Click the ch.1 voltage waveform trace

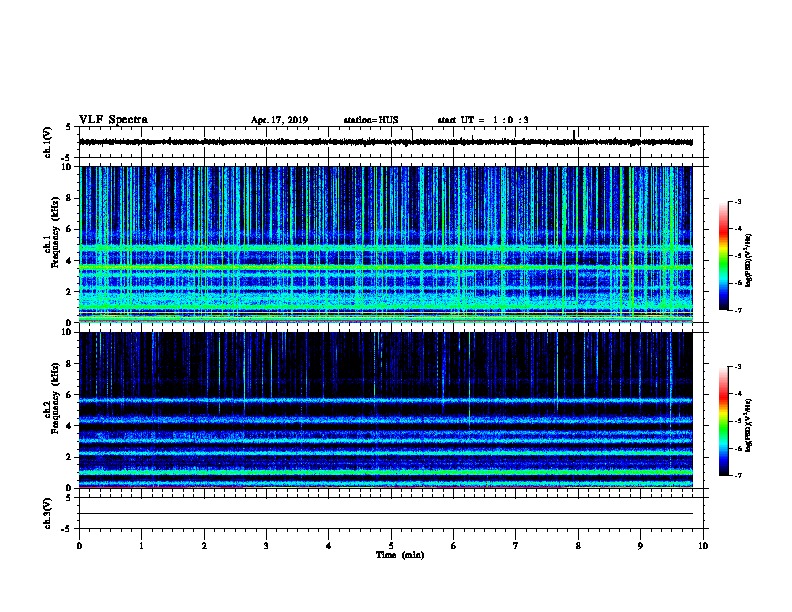pyautogui.click(x=386, y=142)
